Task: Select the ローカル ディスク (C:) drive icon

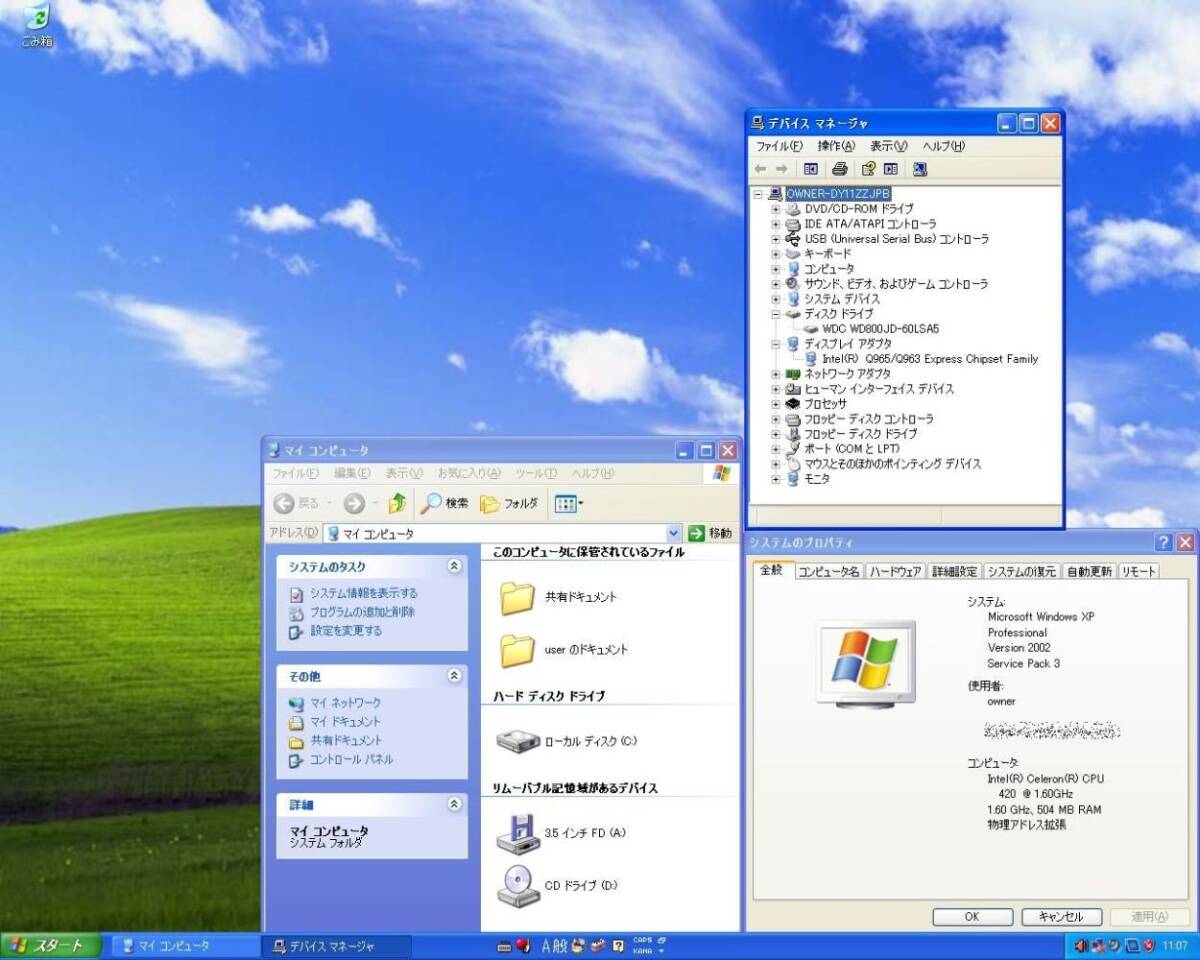Action: point(518,741)
